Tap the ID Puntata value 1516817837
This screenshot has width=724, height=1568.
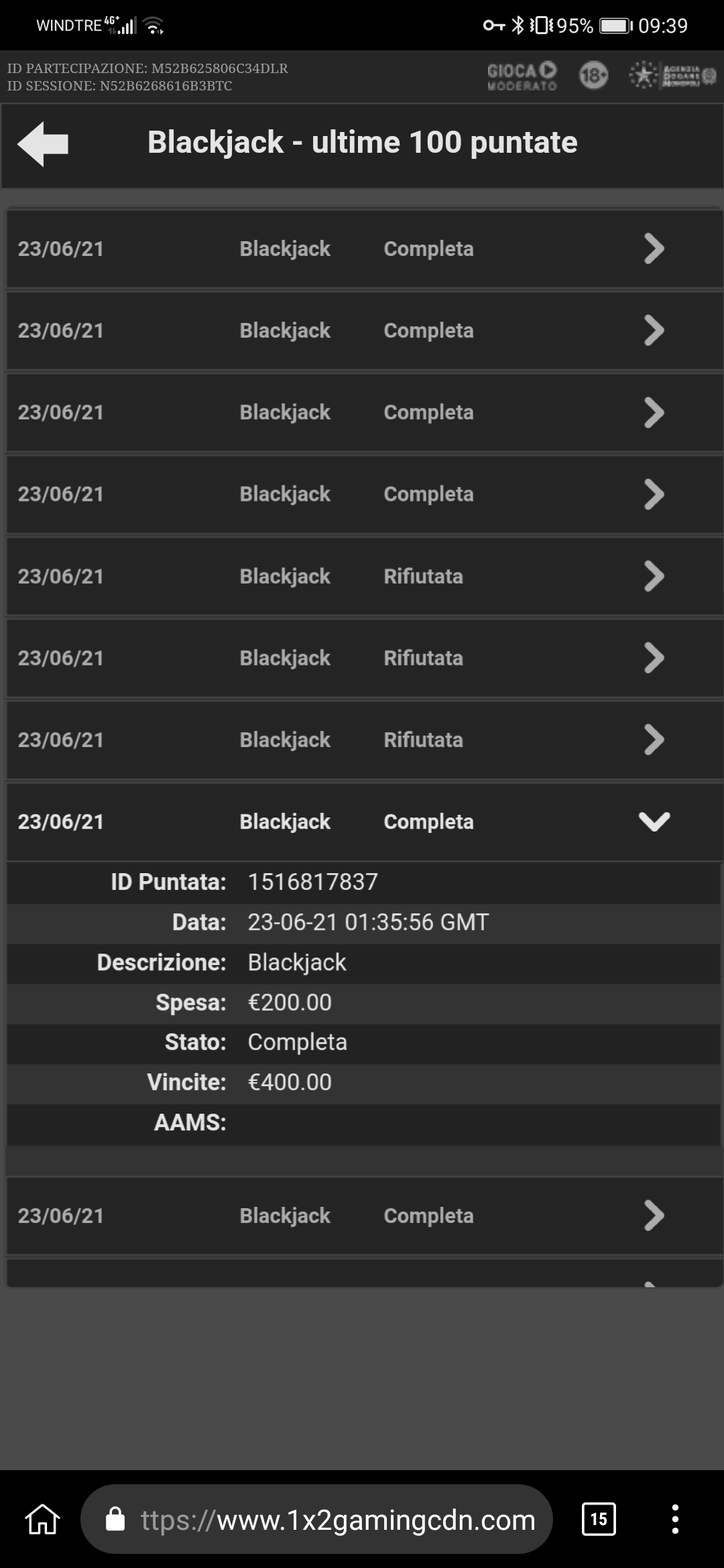(x=313, y=882)
